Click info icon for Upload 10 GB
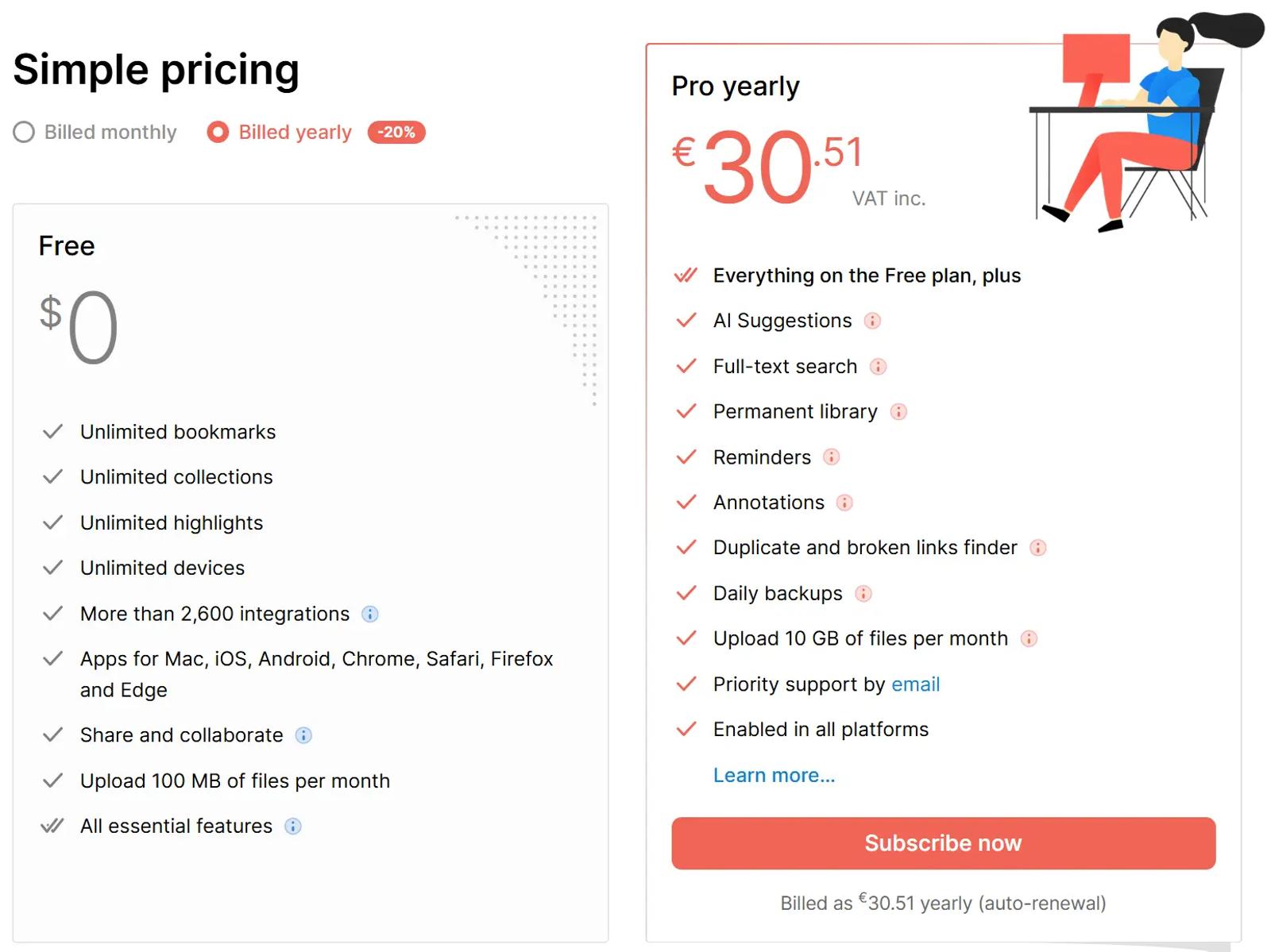Screen dimensions: 1271x952 click(1029, 639)
